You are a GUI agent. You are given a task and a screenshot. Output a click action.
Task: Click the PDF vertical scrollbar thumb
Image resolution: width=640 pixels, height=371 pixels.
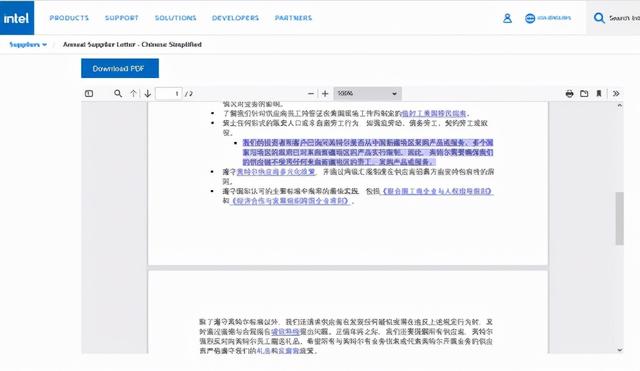620,218
